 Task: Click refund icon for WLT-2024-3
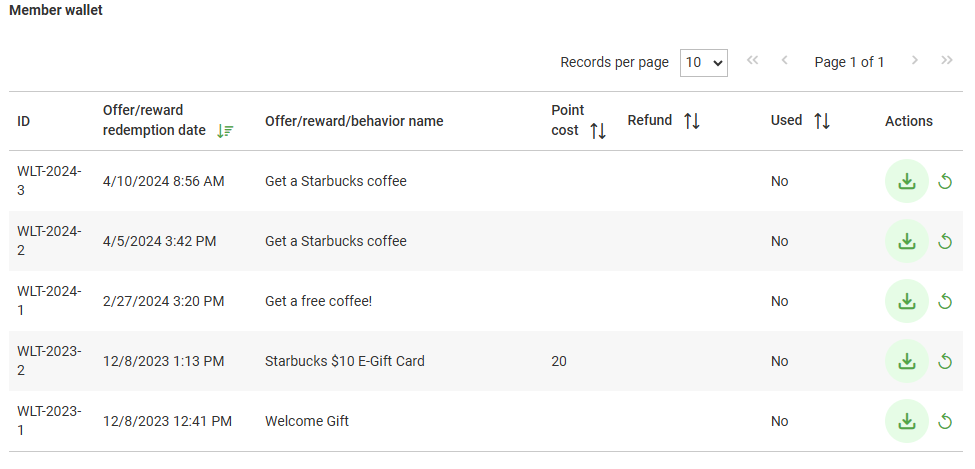(x=945, y=181)
